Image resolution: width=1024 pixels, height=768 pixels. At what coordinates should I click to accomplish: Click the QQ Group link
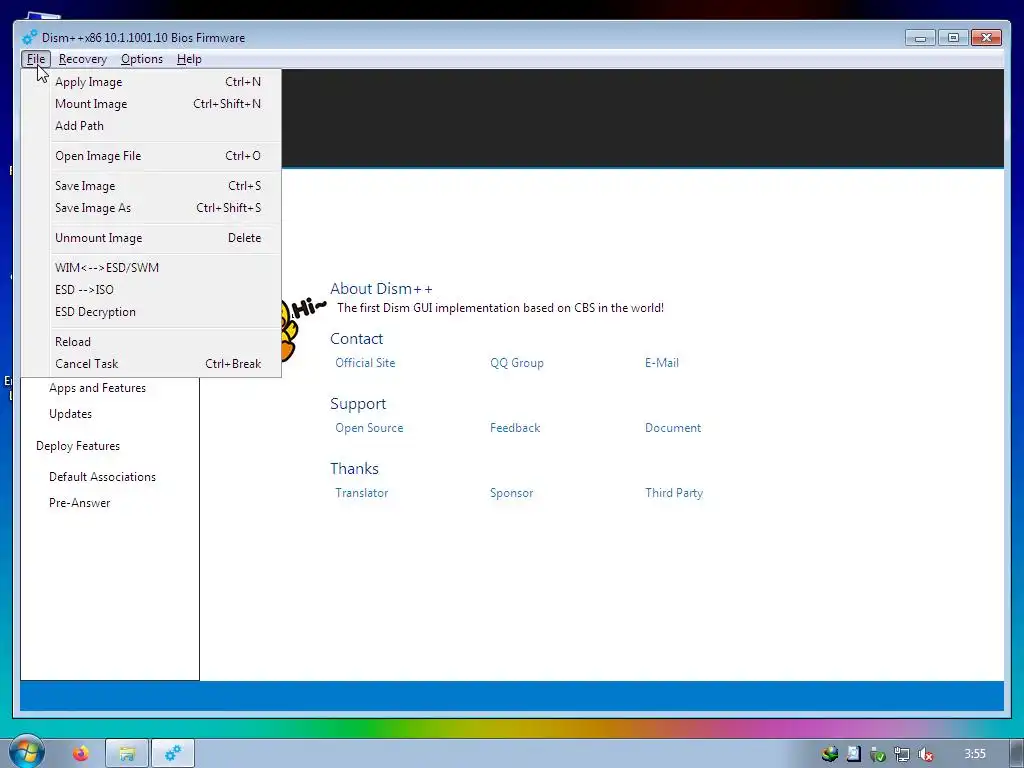pos(517,362)
